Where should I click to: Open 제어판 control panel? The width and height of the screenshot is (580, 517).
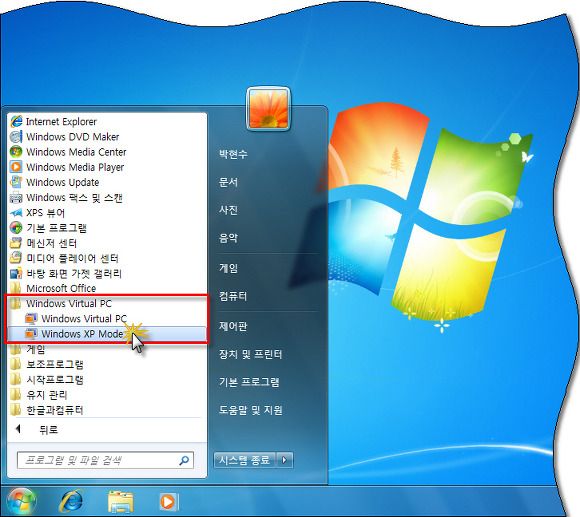(x=233, y=326)
